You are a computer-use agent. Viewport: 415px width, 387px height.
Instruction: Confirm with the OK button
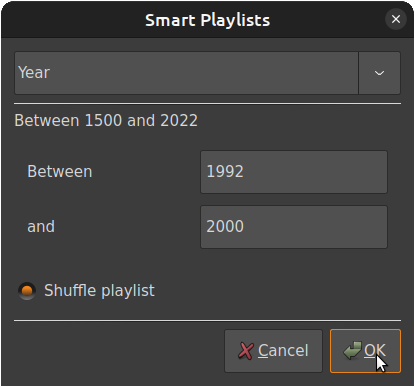click(x=365, y=351)
